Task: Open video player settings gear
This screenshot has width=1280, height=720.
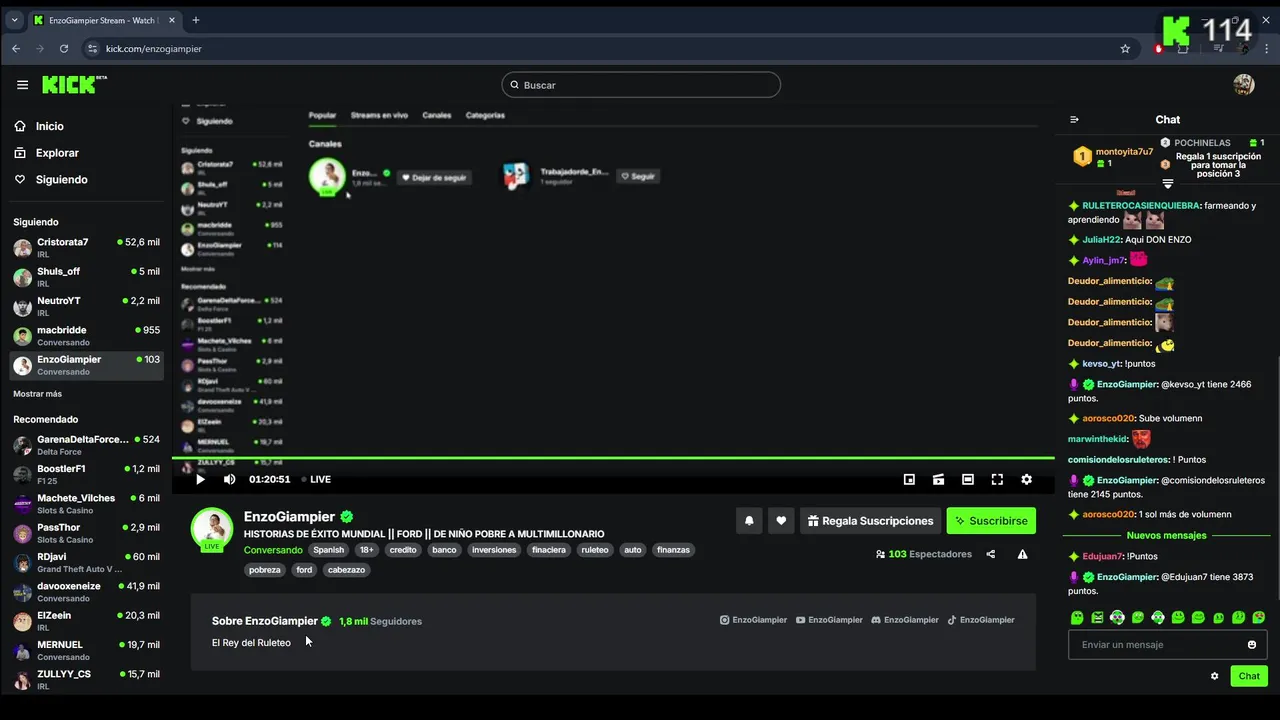Action: tap(1026, 479)
